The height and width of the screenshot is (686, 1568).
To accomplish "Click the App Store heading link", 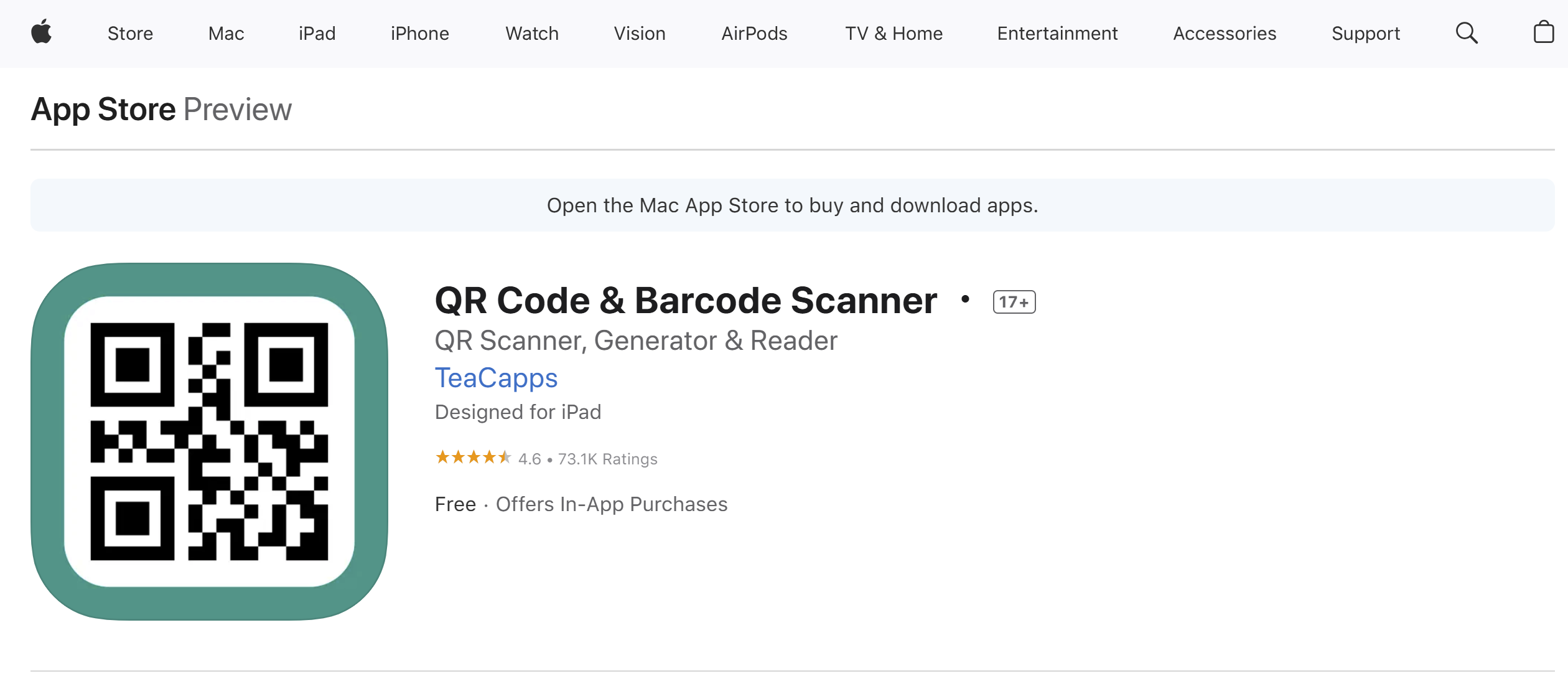I will (x=103, y=110).
